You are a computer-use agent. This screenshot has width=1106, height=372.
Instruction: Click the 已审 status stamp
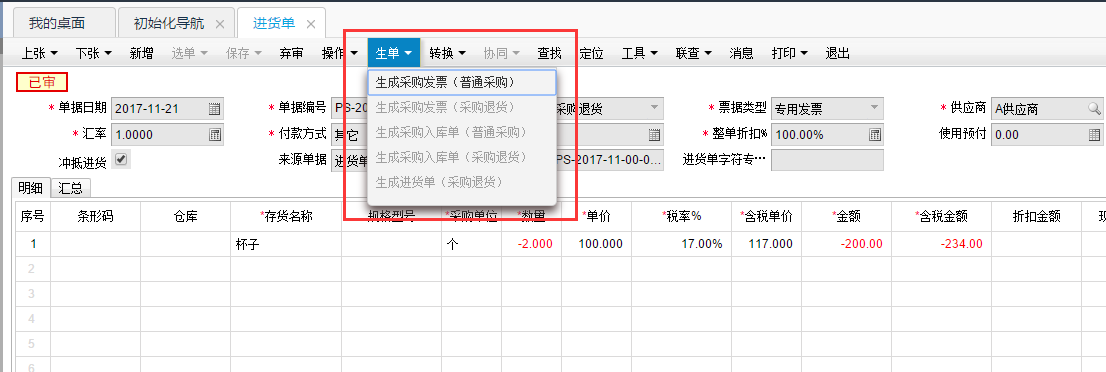tap(42, 83)
